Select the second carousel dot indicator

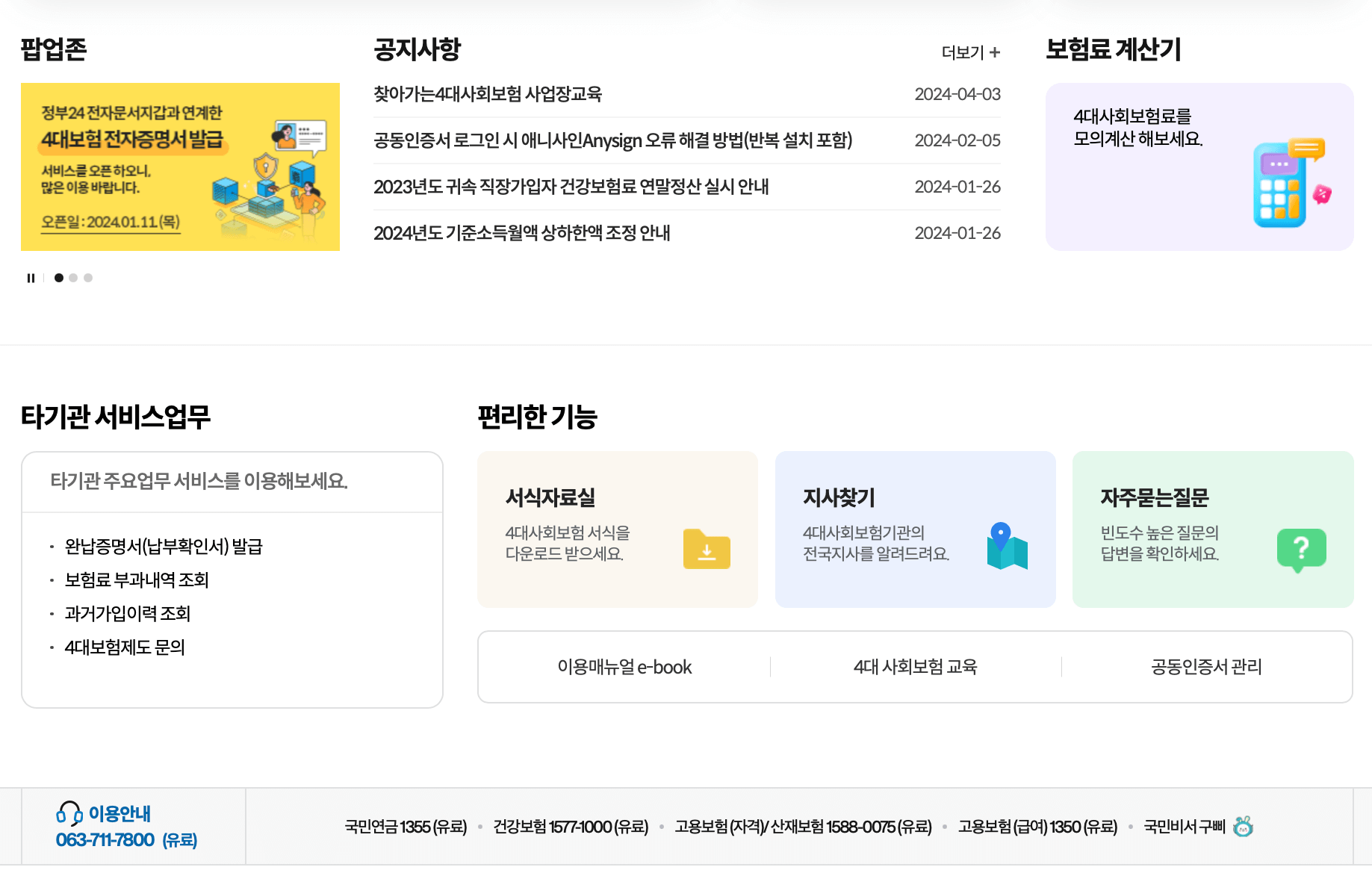pyautogui.click(x=73, y=278)
